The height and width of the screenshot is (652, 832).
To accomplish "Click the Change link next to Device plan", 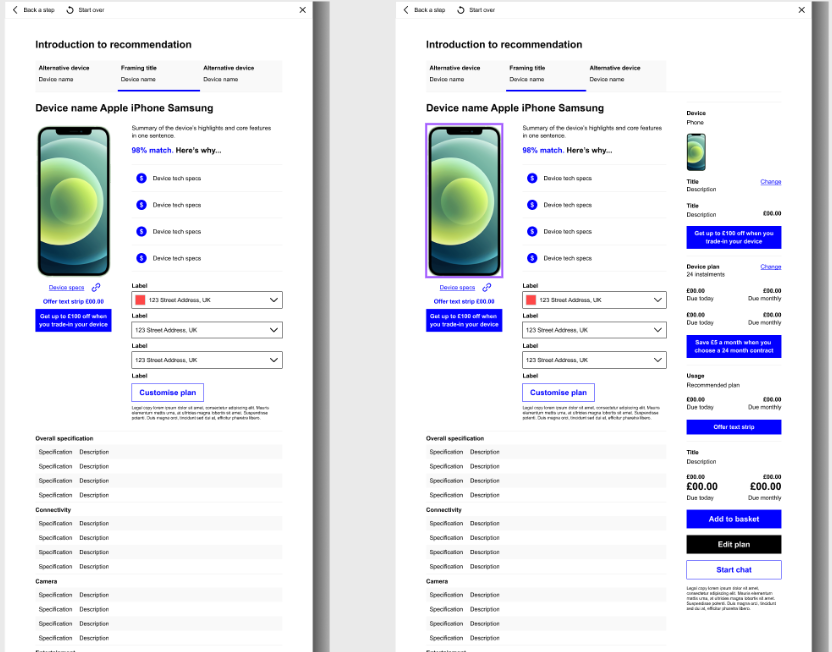I will point(770,267).
